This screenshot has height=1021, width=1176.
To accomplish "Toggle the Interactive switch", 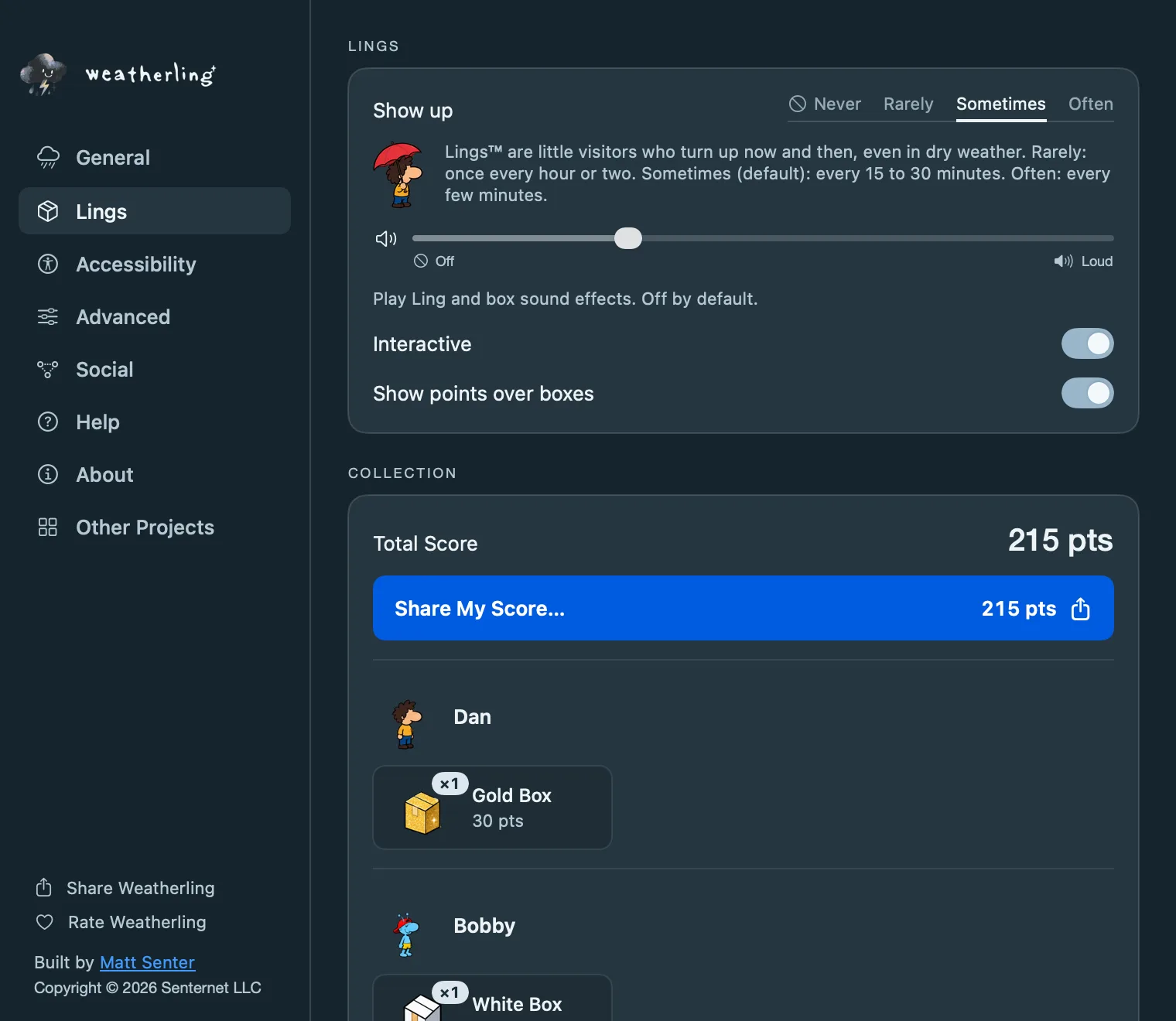I will coord(1087,343).
